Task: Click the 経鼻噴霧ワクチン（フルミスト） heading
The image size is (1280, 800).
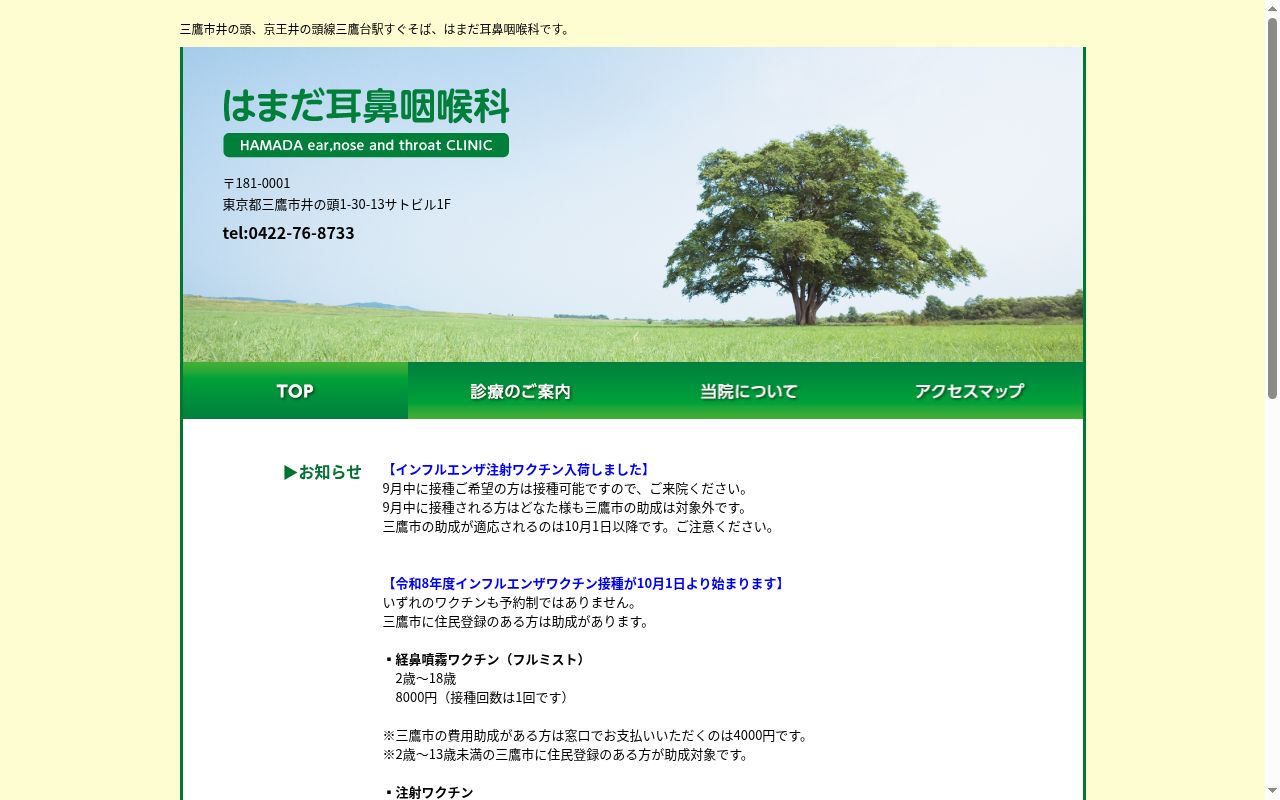Action: (x=486, y=659)
